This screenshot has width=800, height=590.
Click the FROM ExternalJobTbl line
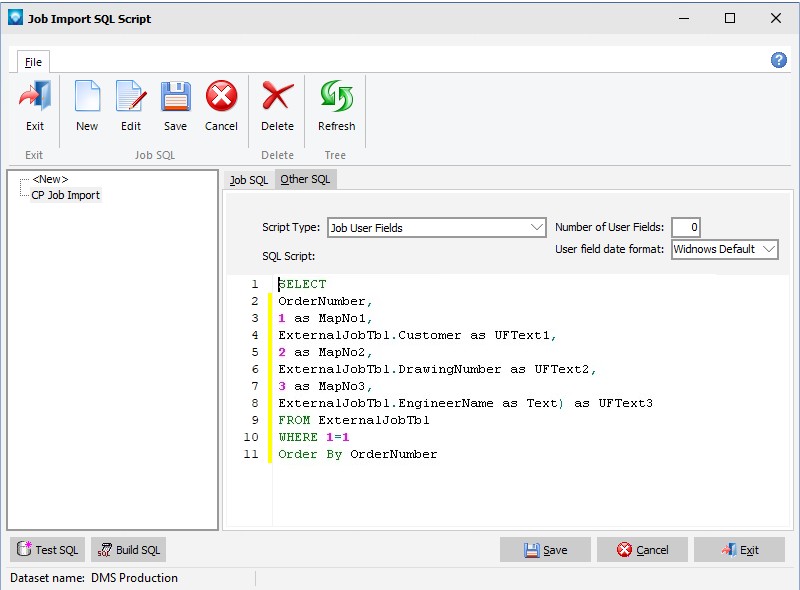(x=354, y=420)
